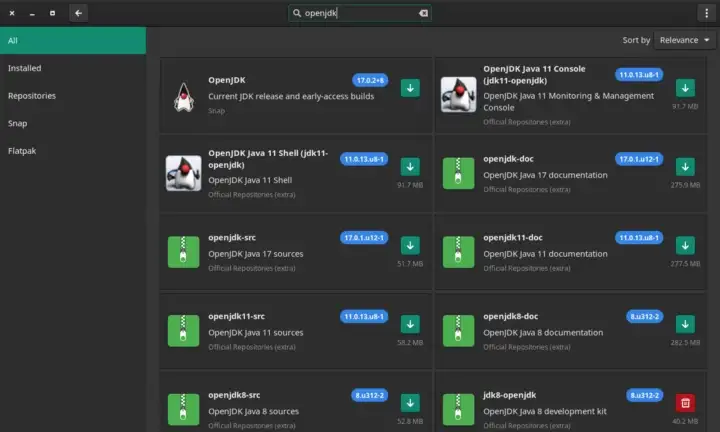Install the openjdk-doc package
Screen dimensions: 720x432
(x=685, y=167)
